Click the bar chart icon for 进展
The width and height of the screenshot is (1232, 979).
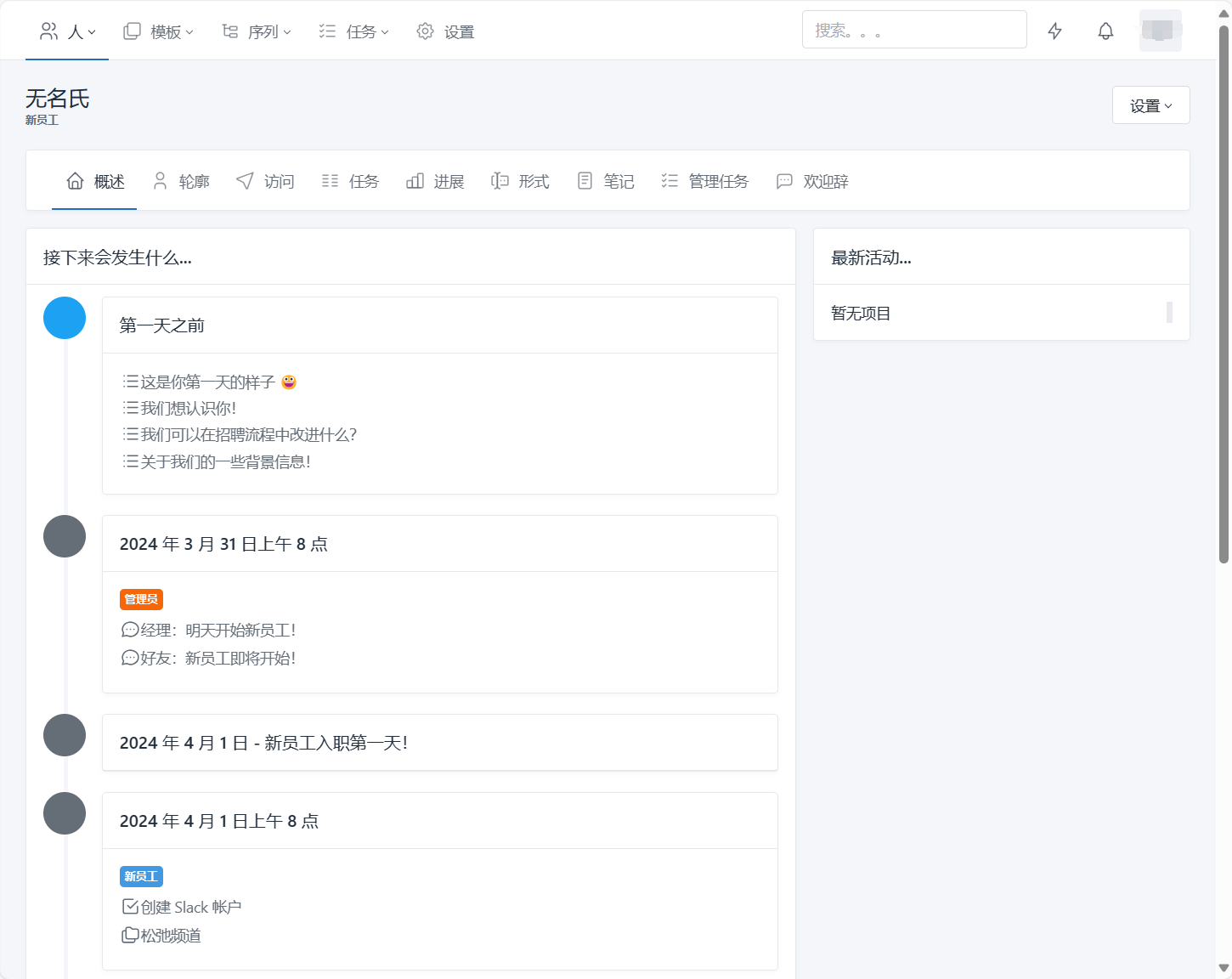415,181
